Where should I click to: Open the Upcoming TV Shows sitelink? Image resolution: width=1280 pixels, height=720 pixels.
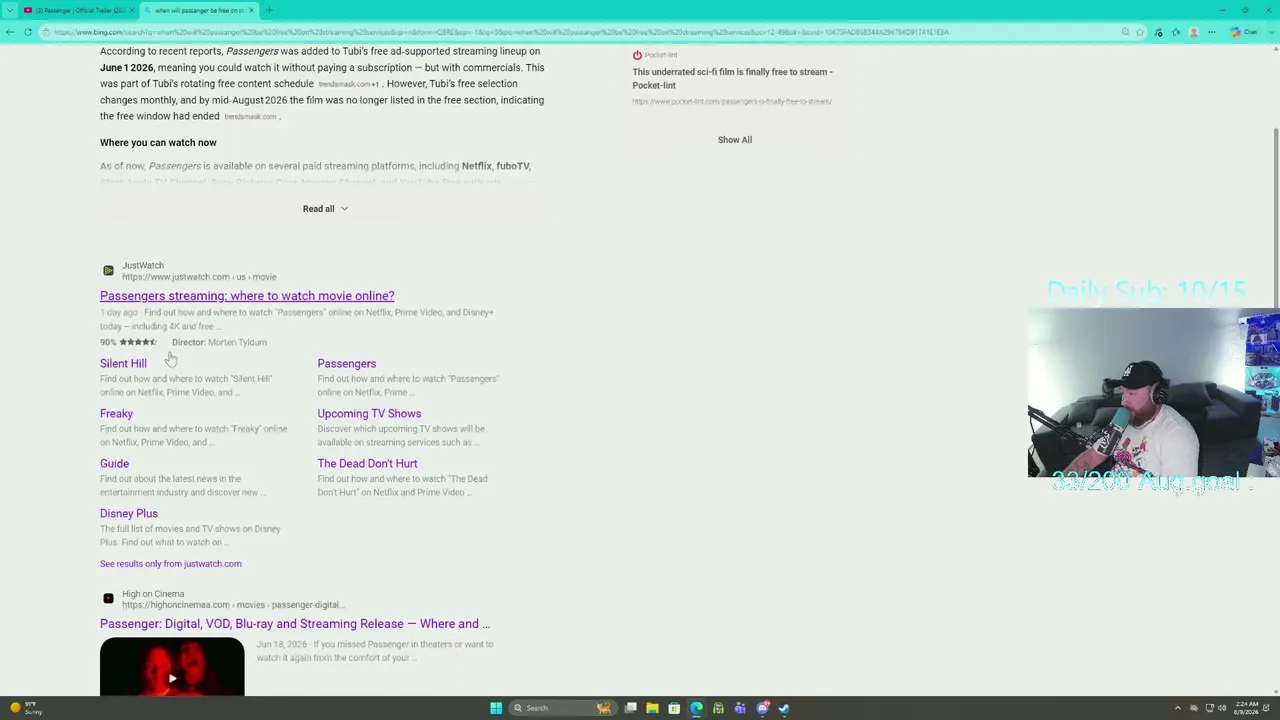[369, 414]
